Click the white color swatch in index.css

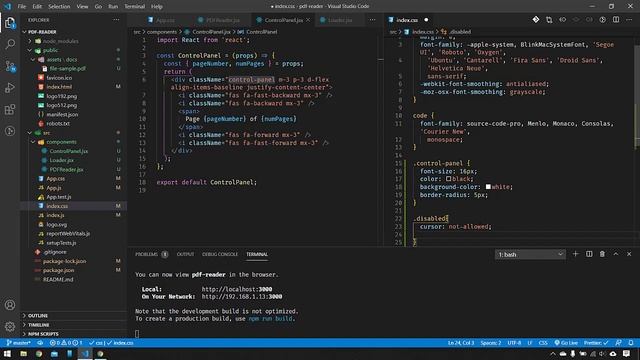(488, 187)
